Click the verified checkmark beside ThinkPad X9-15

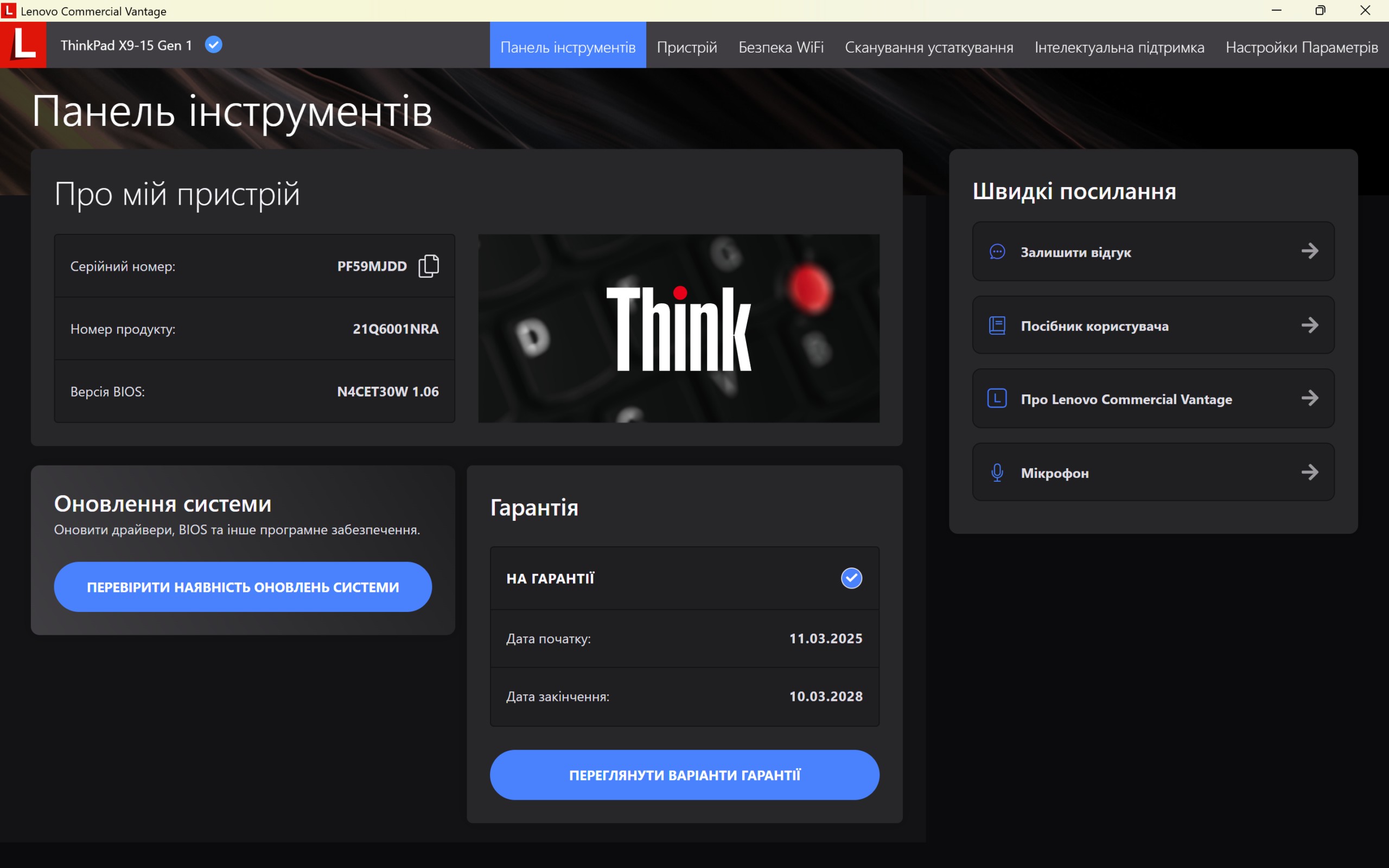[214, 45]
